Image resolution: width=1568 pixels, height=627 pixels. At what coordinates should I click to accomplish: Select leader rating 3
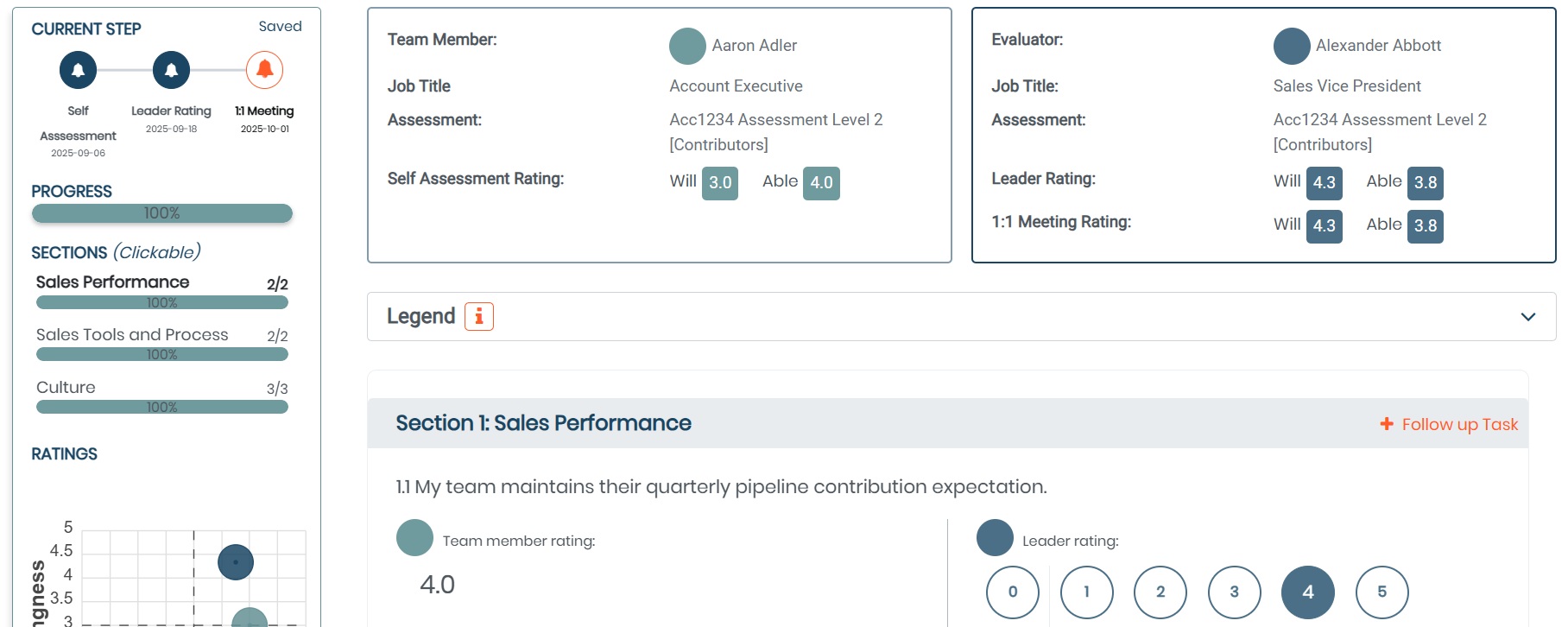tap(1235, 592)
